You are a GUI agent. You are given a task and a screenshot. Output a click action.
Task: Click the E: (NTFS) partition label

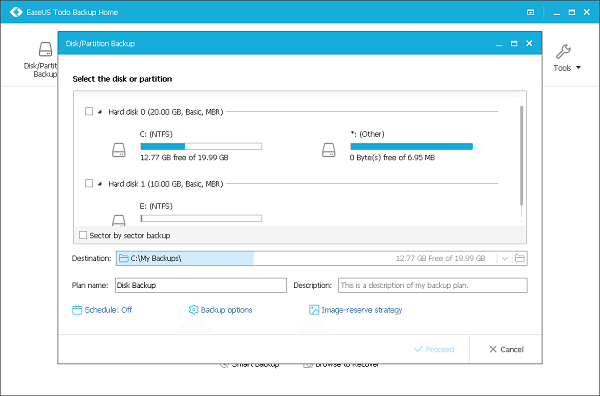tap(156, 206)
